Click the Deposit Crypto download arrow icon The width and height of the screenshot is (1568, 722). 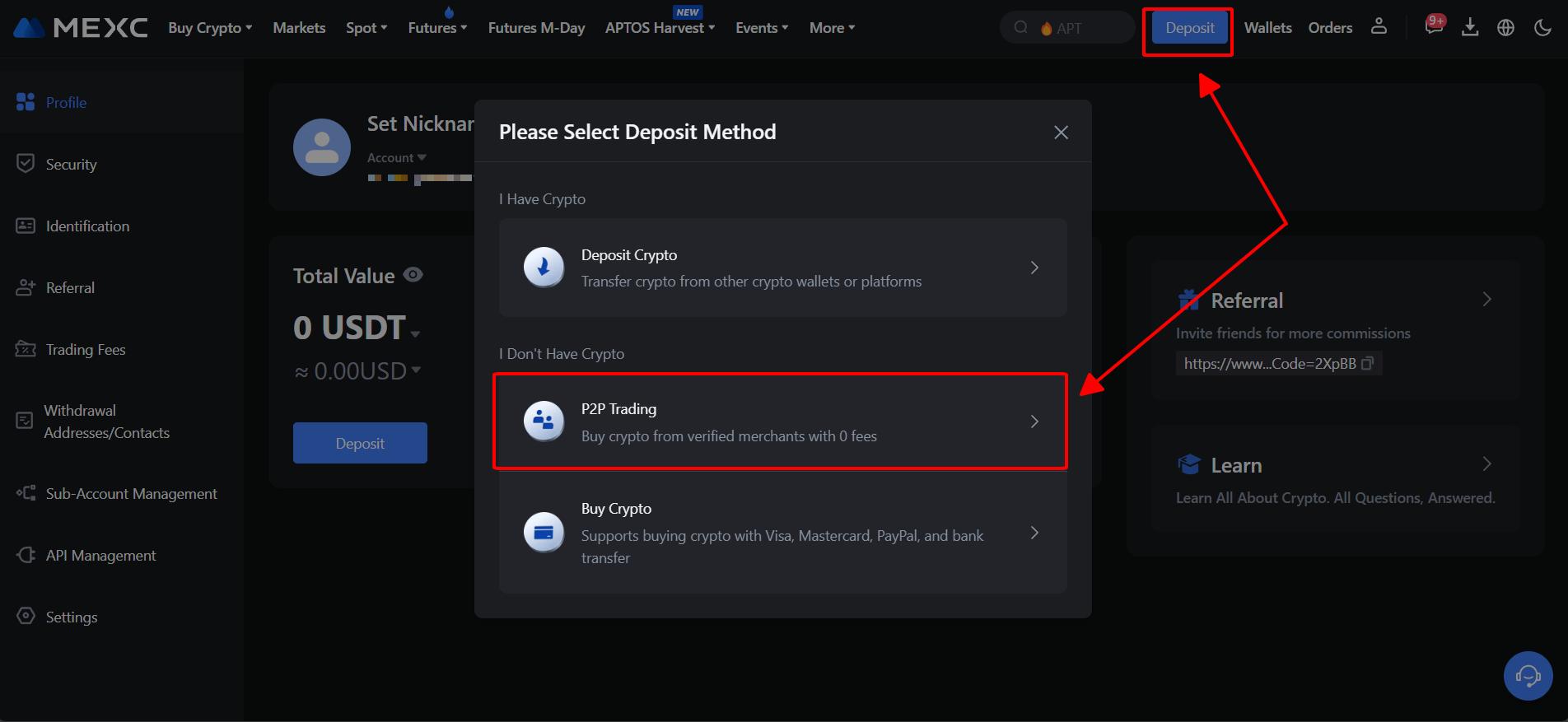tap(544, 268)
